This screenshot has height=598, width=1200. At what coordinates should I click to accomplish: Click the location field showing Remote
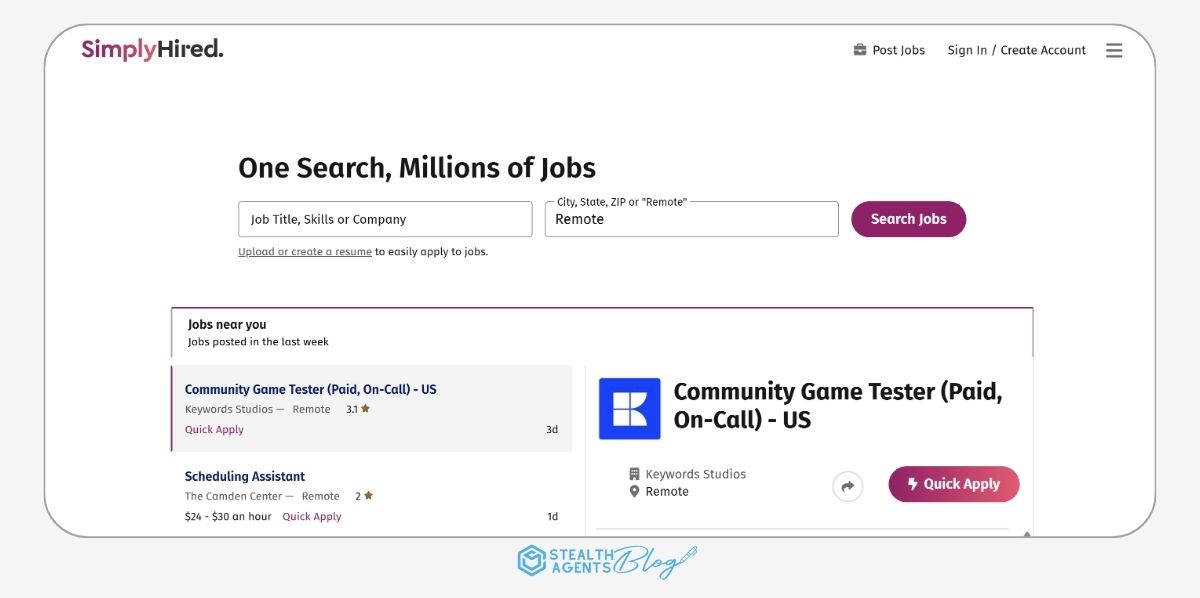(691, 219)
